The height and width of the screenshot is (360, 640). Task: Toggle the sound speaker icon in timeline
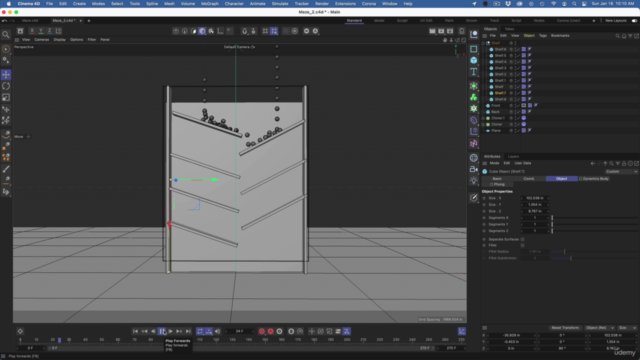(218, 331)
